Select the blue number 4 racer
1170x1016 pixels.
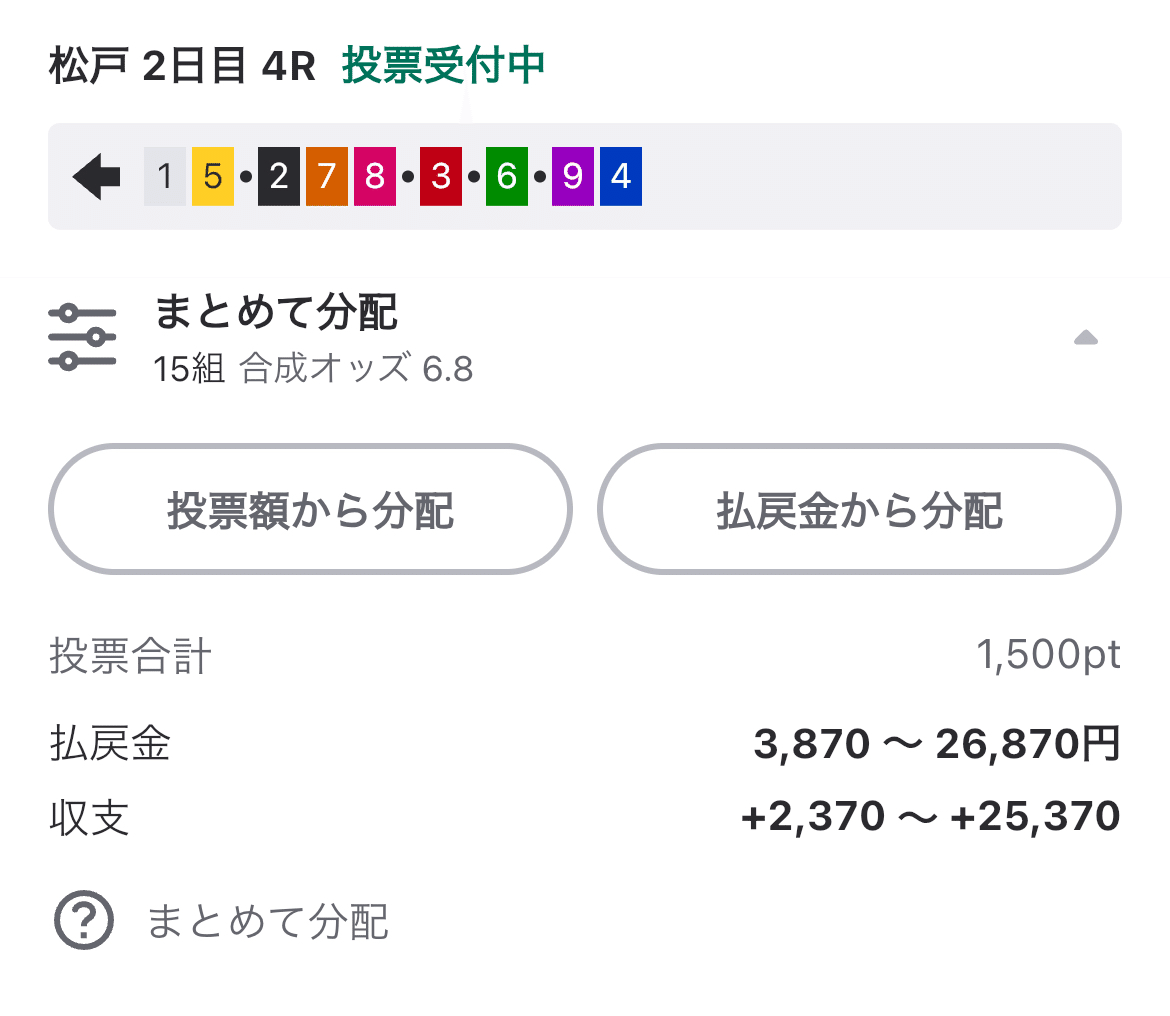pyautogui.click(x=620, y=176)
